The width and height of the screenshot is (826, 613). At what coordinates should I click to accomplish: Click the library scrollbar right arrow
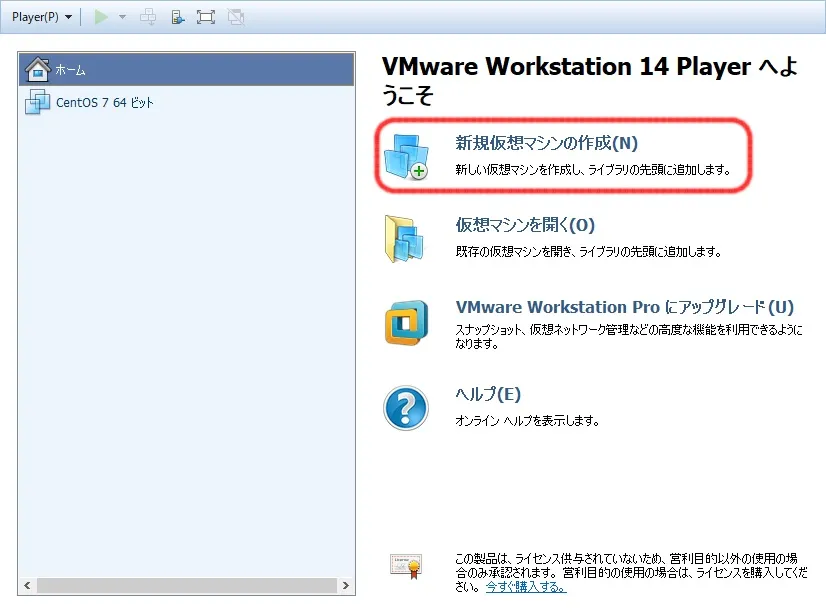(346, 585)
